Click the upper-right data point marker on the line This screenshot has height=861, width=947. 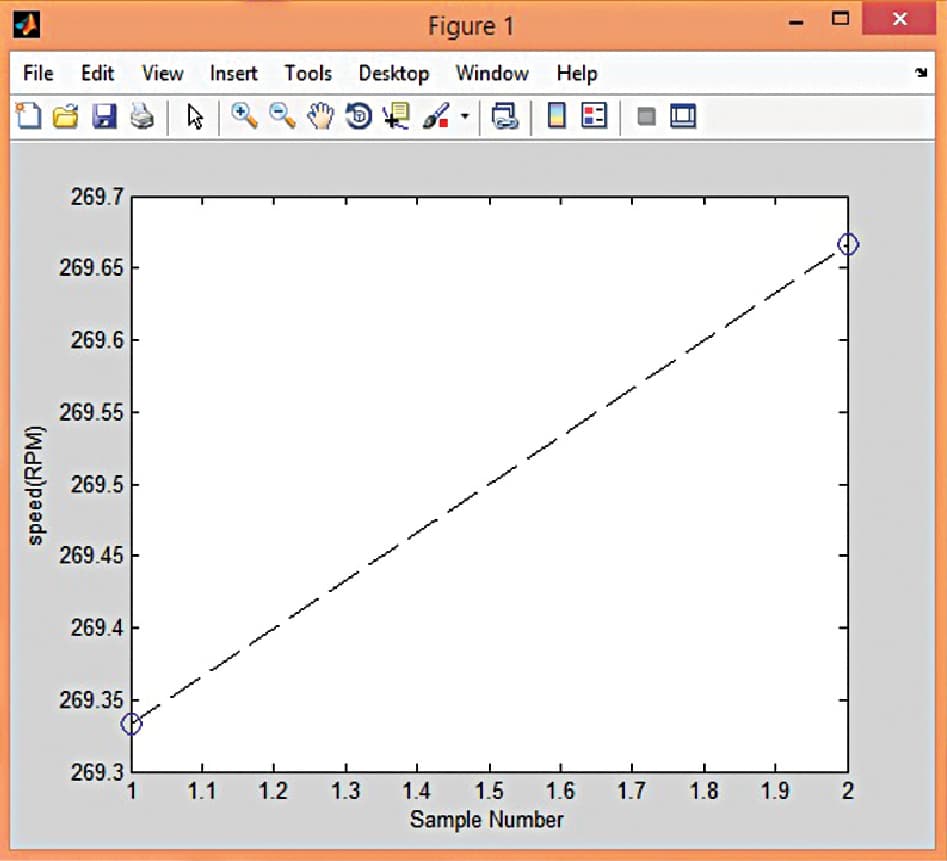[847, 243]
